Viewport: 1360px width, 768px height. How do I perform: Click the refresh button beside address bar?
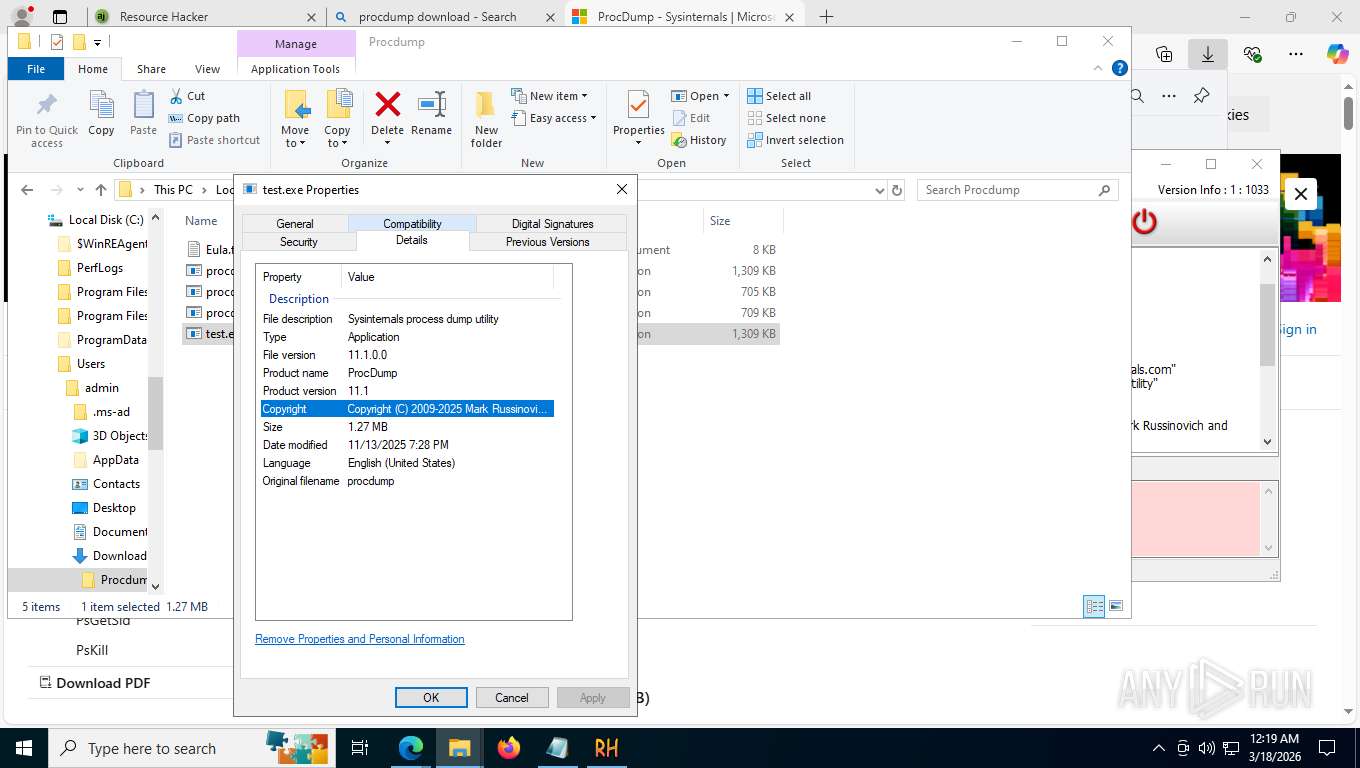tap(897, 190)
